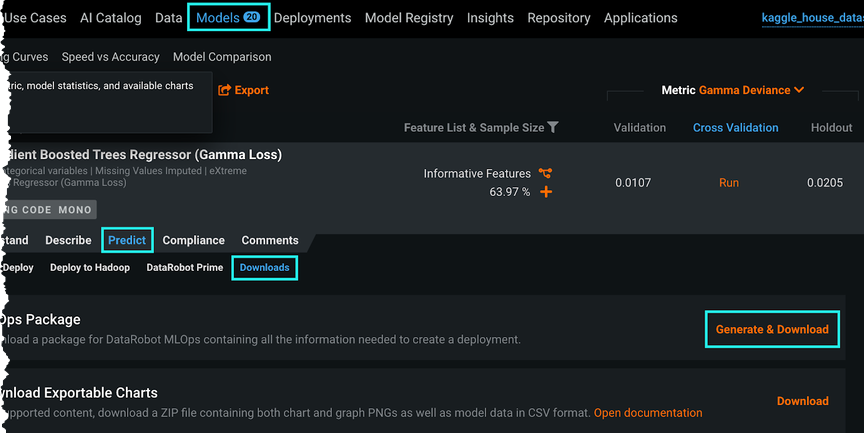Run cross validation for this model
864x433 pixels.
(x=729, y=183)
